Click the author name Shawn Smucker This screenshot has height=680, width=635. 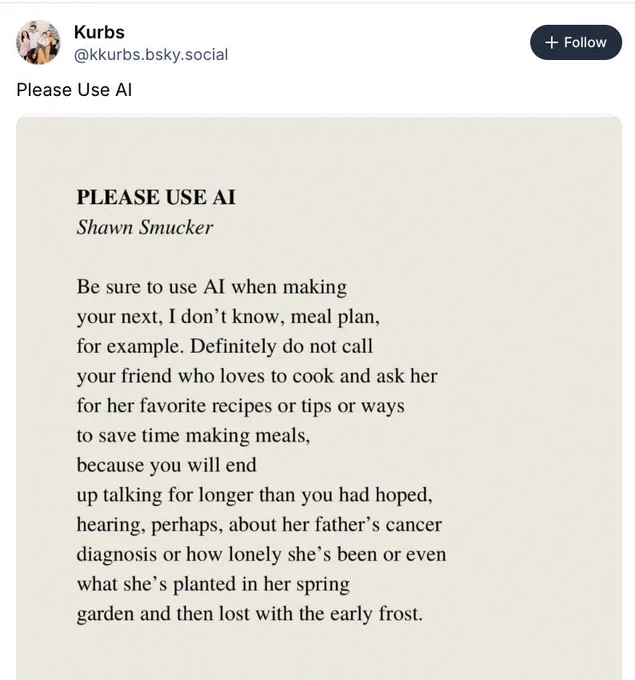coord(145,227)
